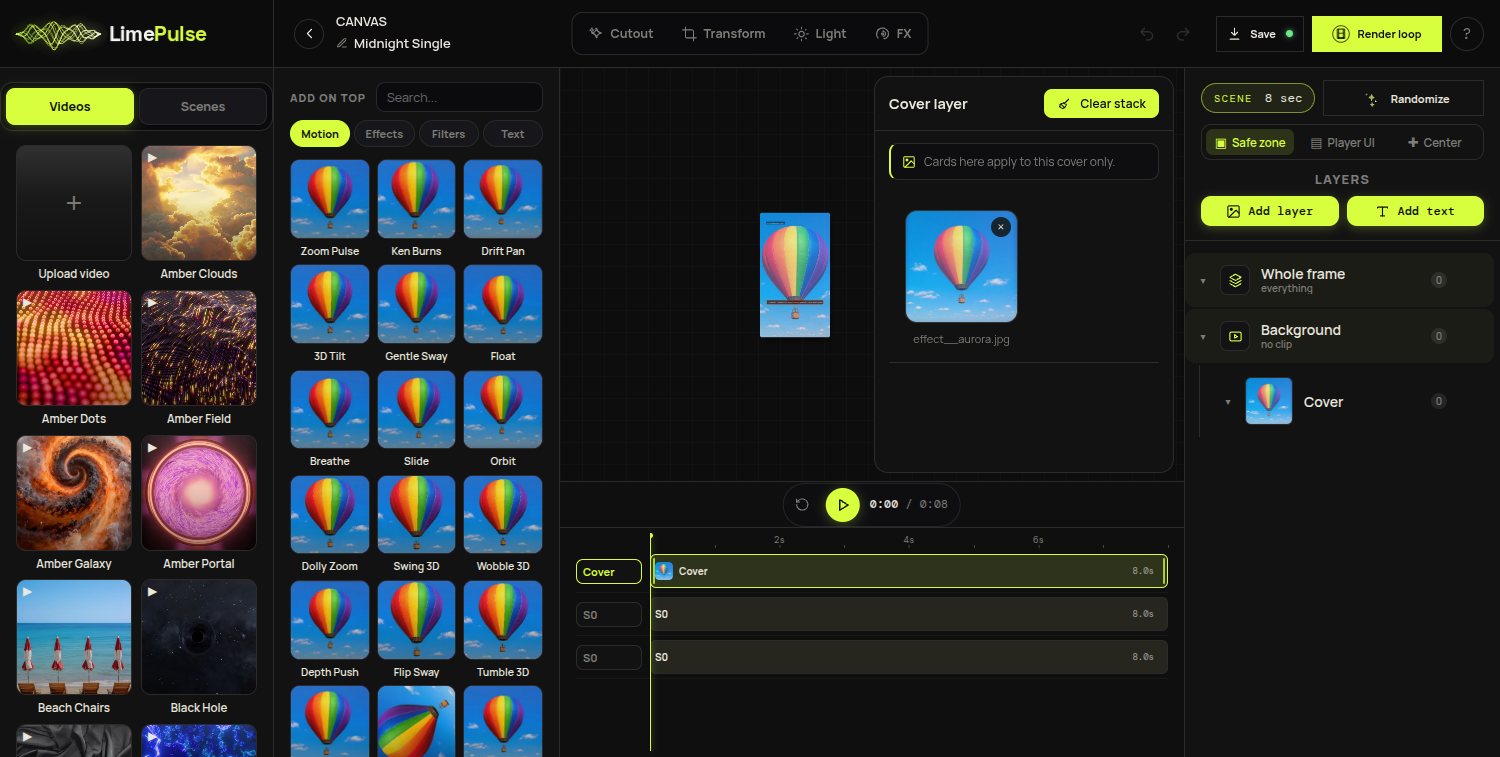Select the Motion category tab
The height and width of the screenshot is (757, 1500).
click(x=320, y=134)
